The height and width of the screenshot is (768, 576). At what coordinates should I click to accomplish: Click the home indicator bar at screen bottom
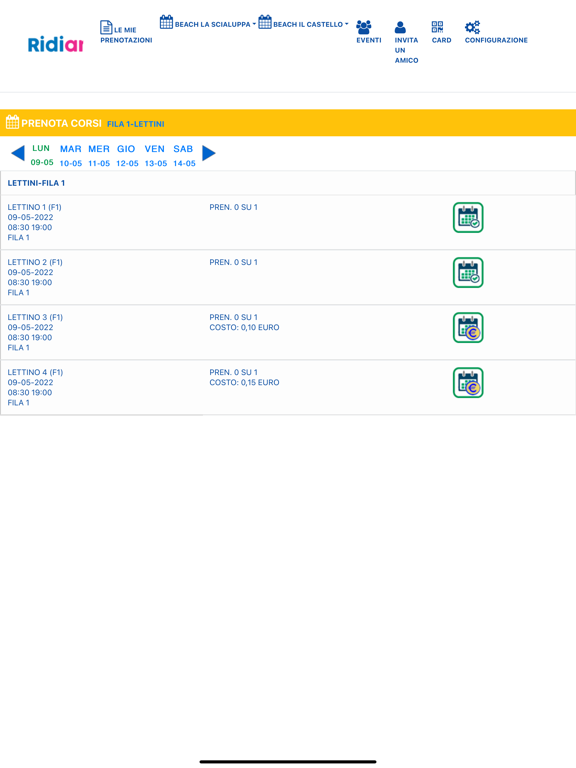(x=288, y=762)
